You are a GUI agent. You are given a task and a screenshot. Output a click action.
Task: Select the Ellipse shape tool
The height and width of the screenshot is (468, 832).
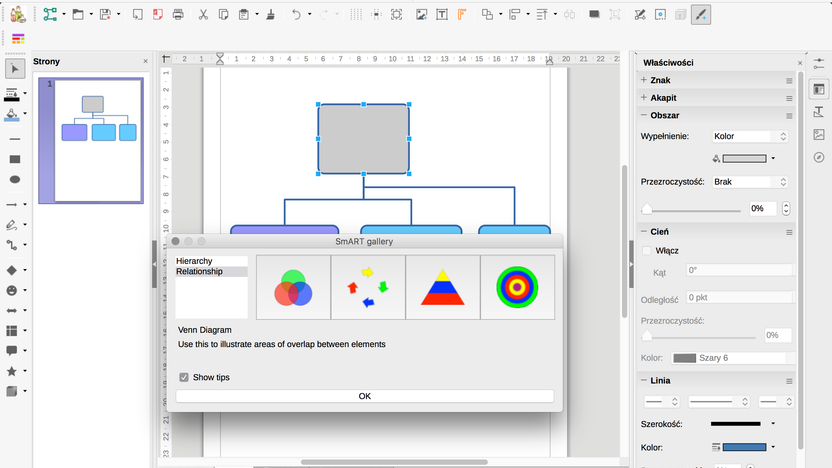[15, 179]
